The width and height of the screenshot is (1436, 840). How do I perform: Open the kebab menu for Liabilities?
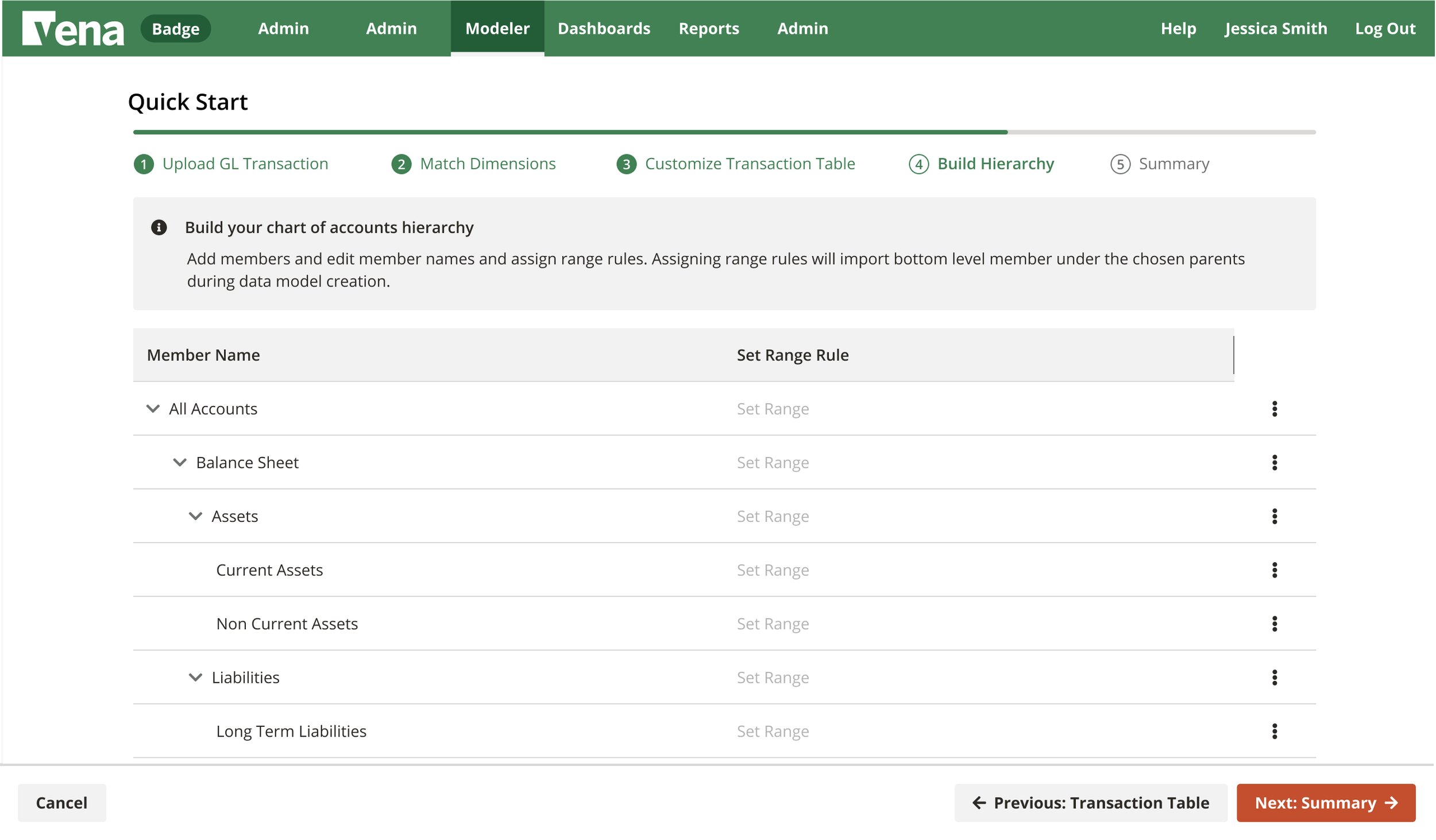[1276, 677]
